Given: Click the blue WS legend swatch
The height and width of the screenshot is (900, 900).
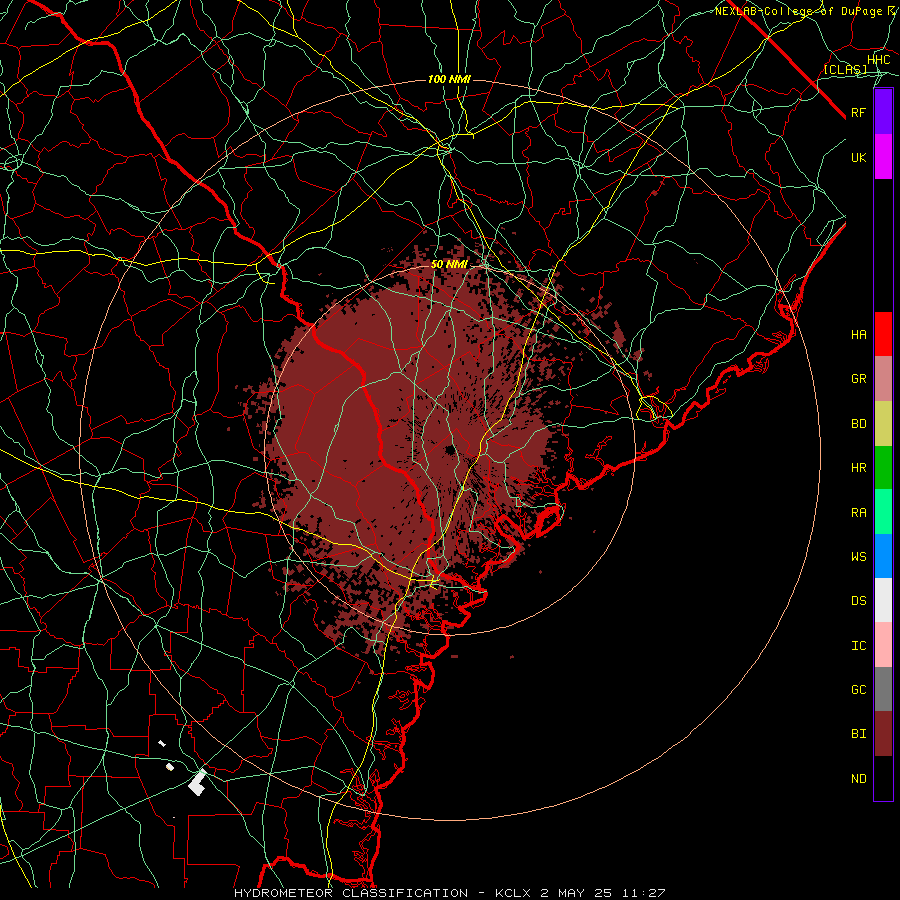Looking at the screenshot, I should 883,556.
